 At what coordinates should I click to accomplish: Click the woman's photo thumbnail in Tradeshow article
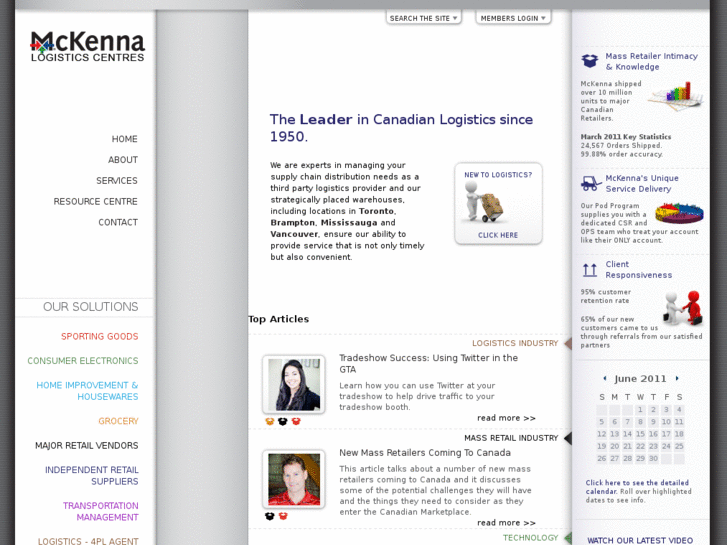coord(293,385)
